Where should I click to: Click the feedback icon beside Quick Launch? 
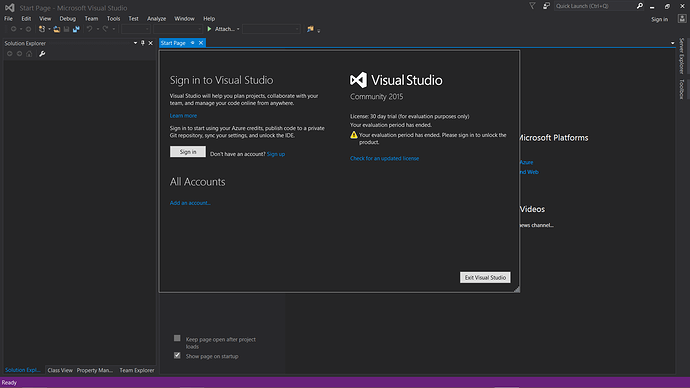[546, 6]
